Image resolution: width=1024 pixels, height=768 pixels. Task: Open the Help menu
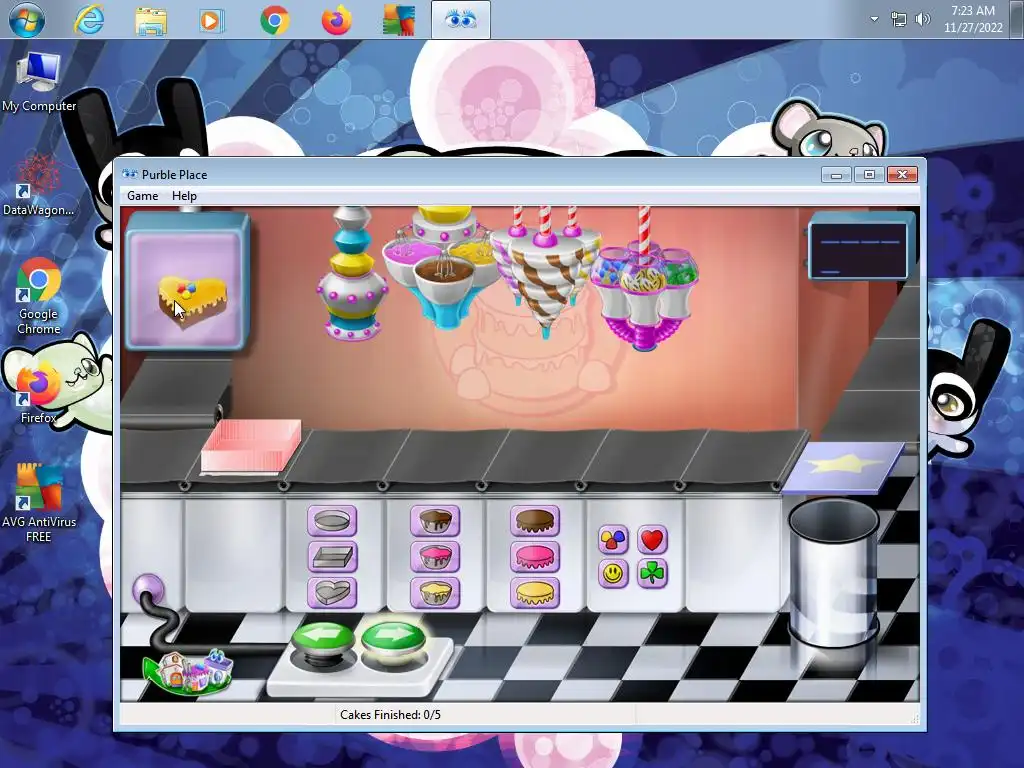184,196
